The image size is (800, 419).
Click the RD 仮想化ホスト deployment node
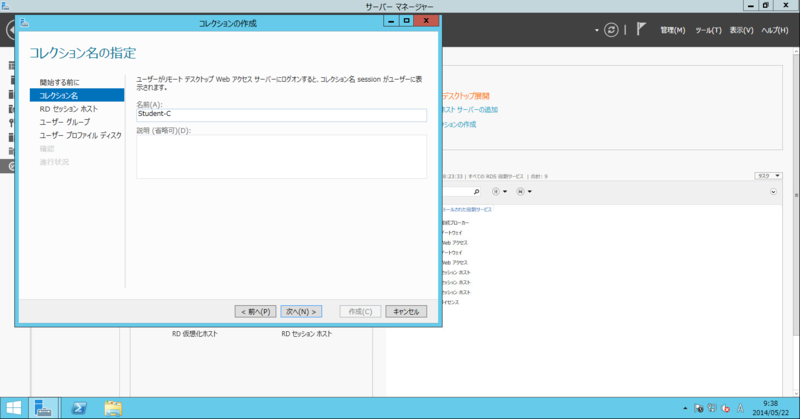coord(194,334)
